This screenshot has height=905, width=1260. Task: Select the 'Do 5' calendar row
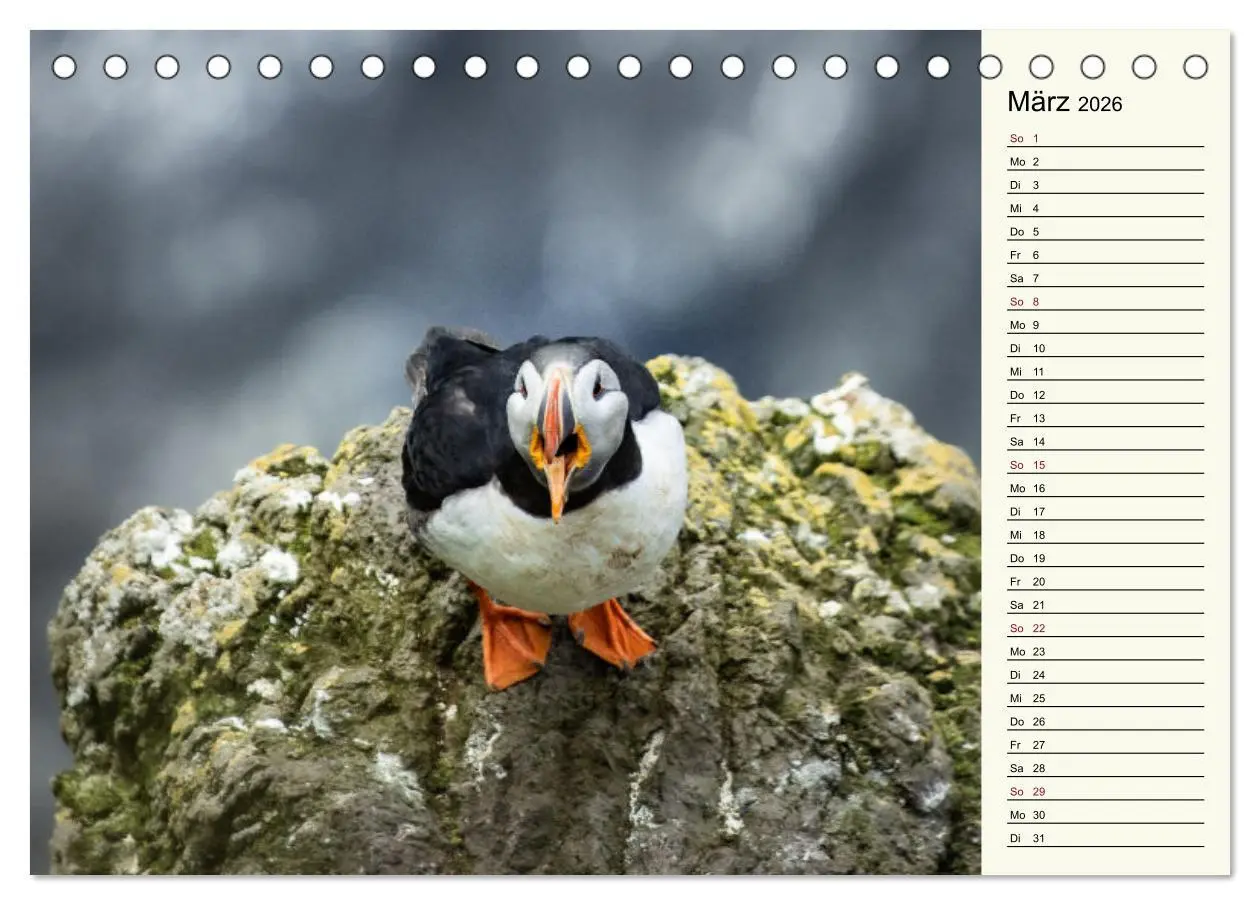coord(1105,231)
